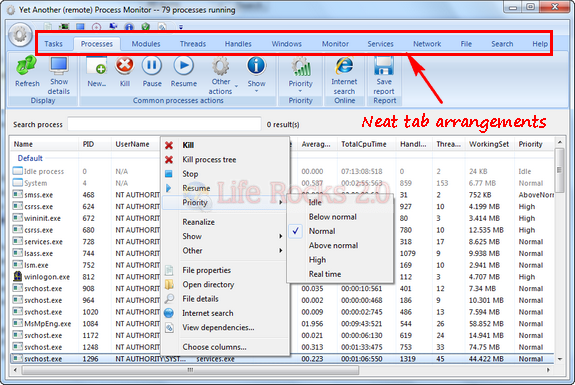Click the UserName column header
The image size is (575, 385).
pyautogui.click(x=135, y=144)
